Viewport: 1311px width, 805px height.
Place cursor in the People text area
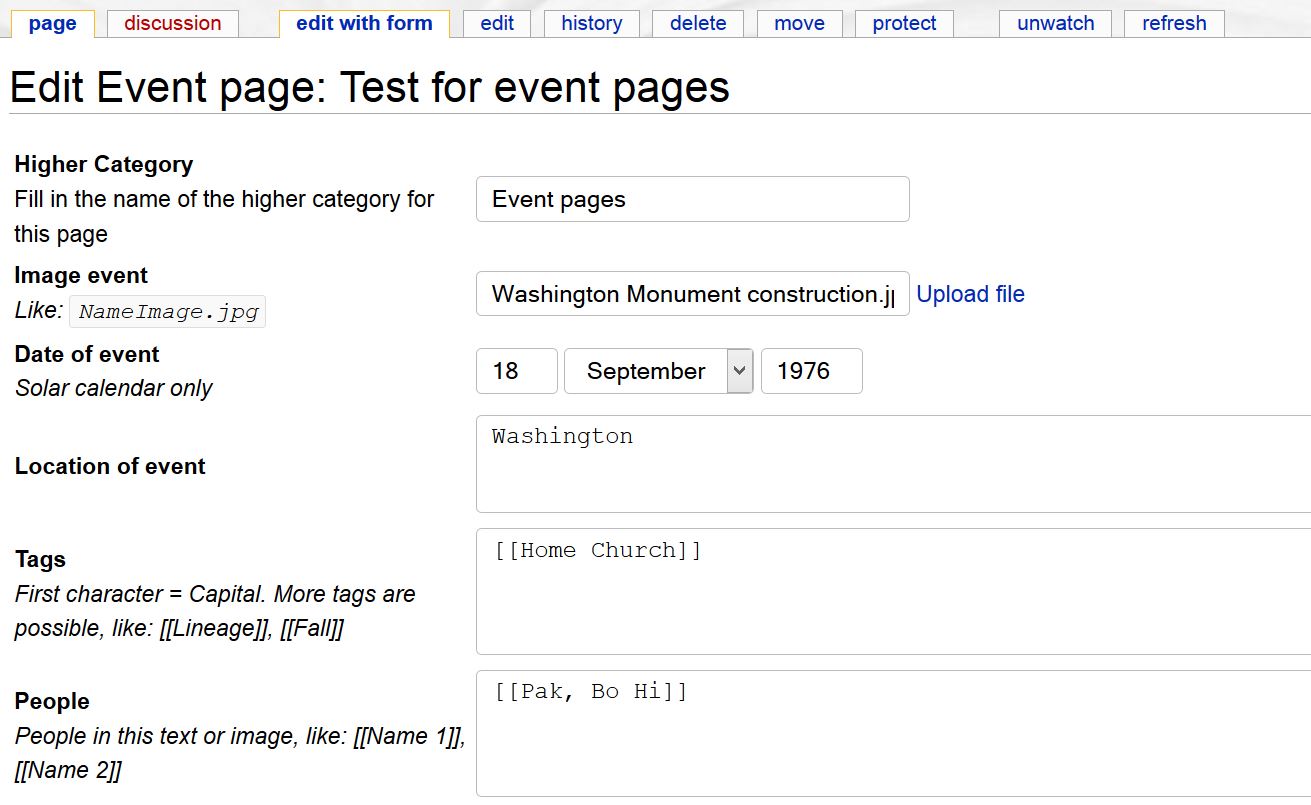pyautogui.click(x=893, y=733)
